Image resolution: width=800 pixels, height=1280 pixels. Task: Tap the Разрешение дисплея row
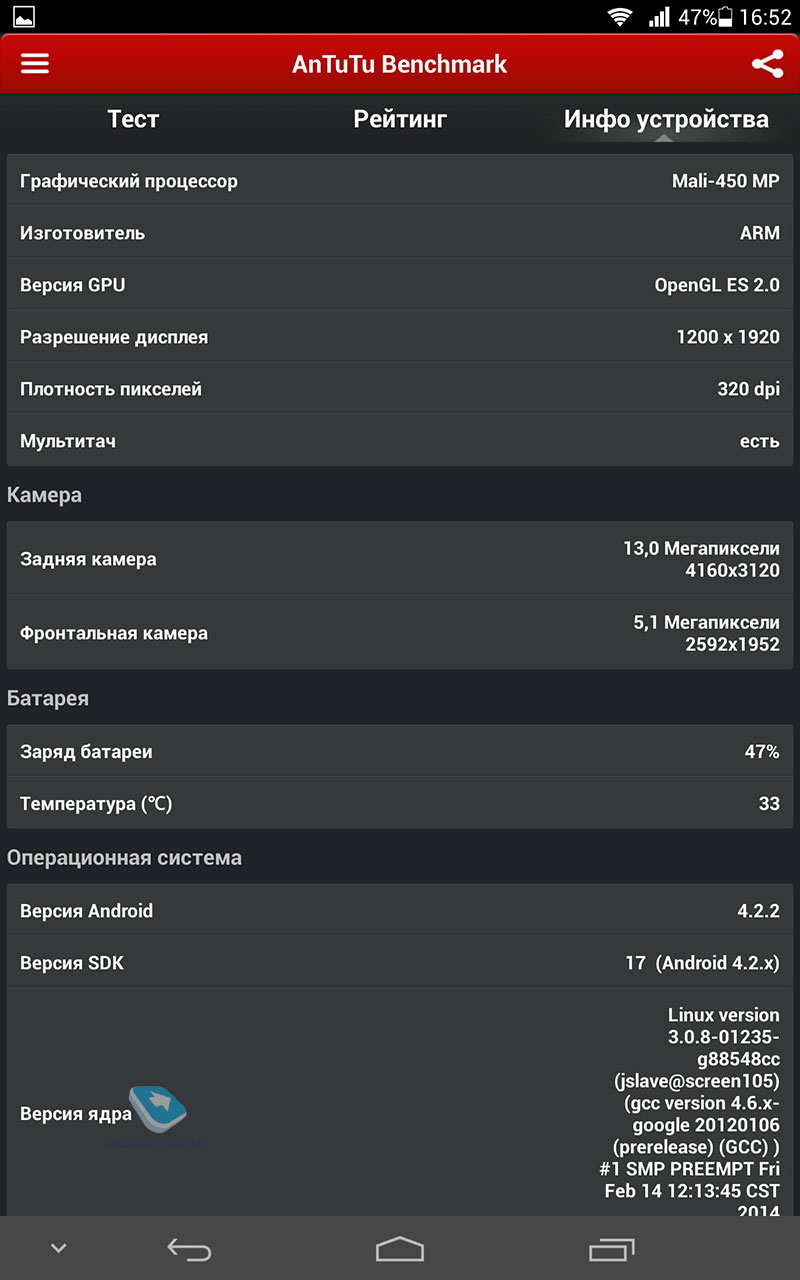[400, 337]
